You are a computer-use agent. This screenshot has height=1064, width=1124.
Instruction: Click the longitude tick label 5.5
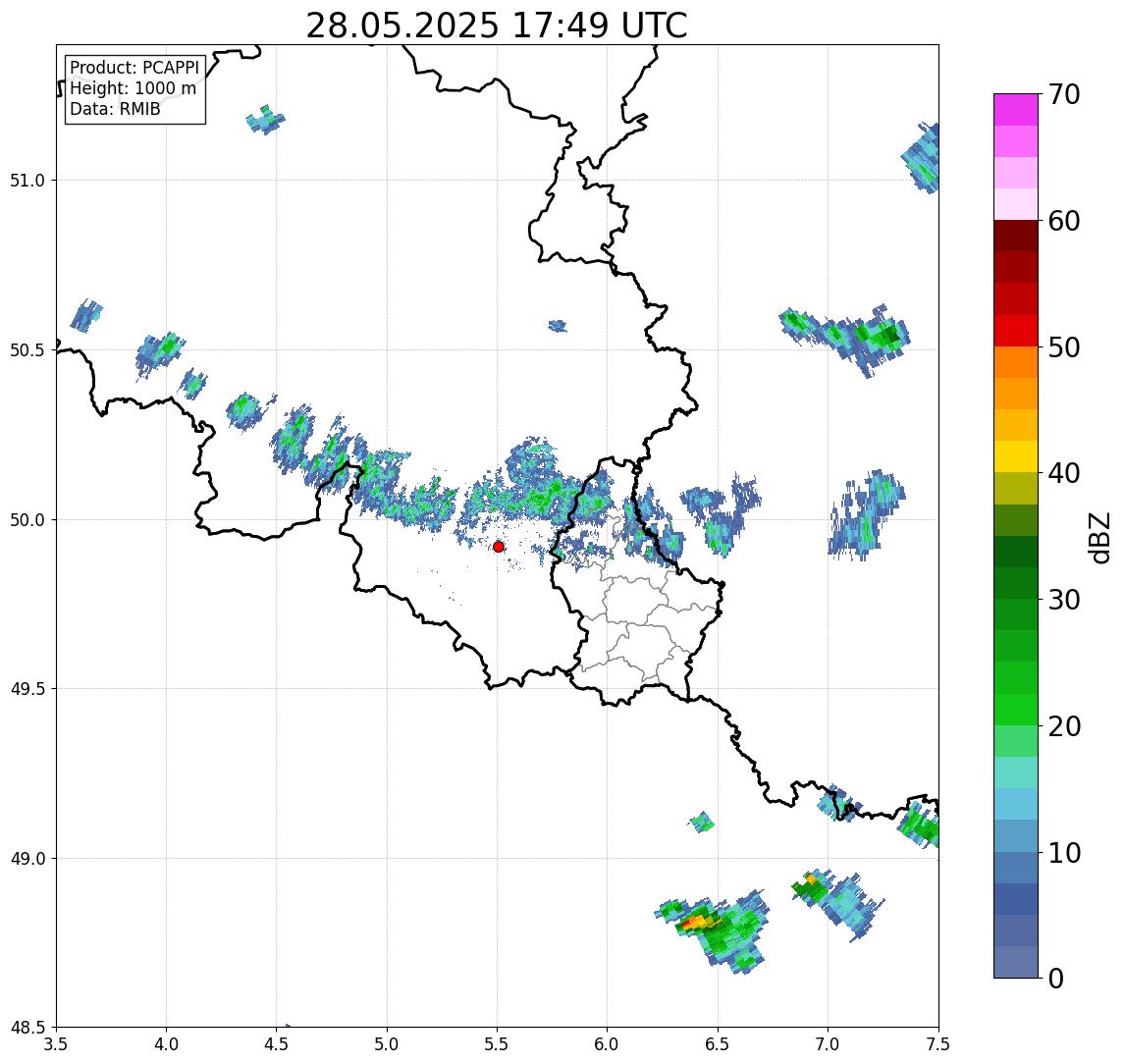[498, 1044]
